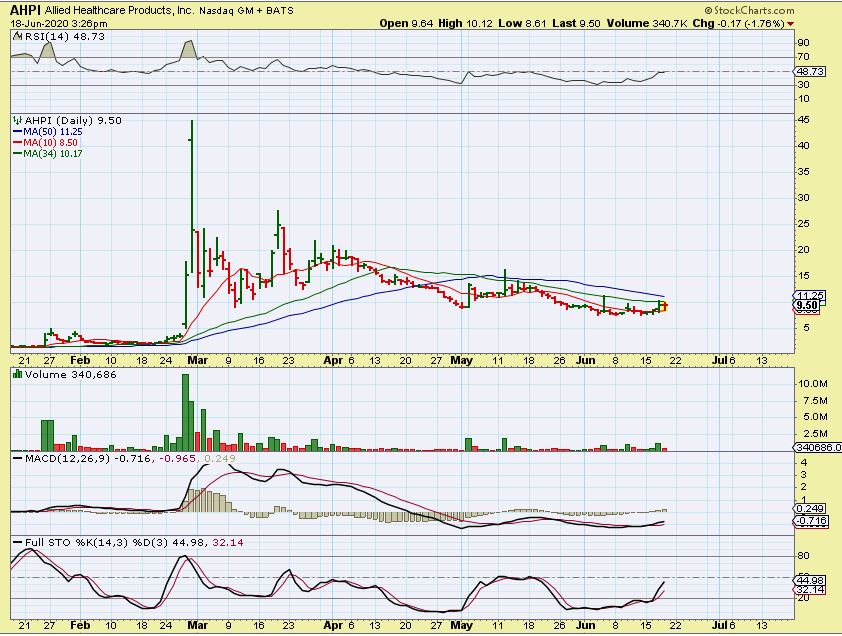Click the MACD histogram tag 0.249
The image size is (842, 636).
point(810,508)
